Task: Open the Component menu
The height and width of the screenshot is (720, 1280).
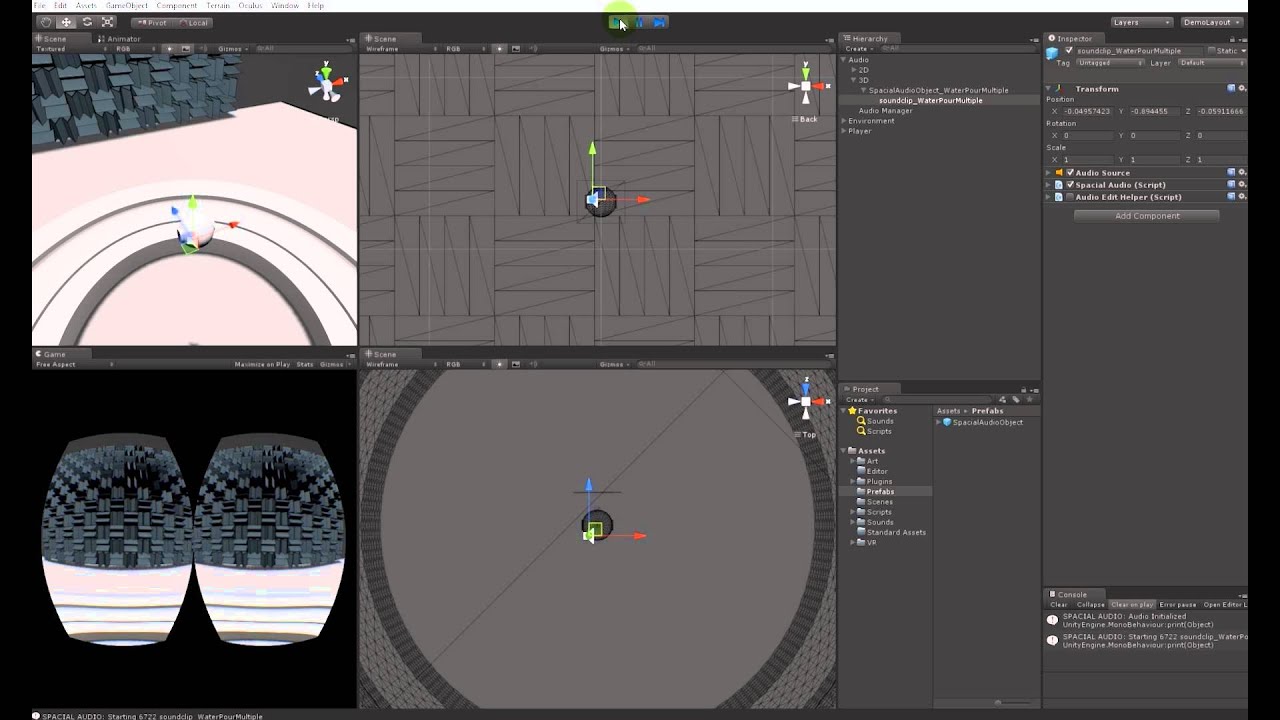Action: pyautogui.click(x=177, y=6)
